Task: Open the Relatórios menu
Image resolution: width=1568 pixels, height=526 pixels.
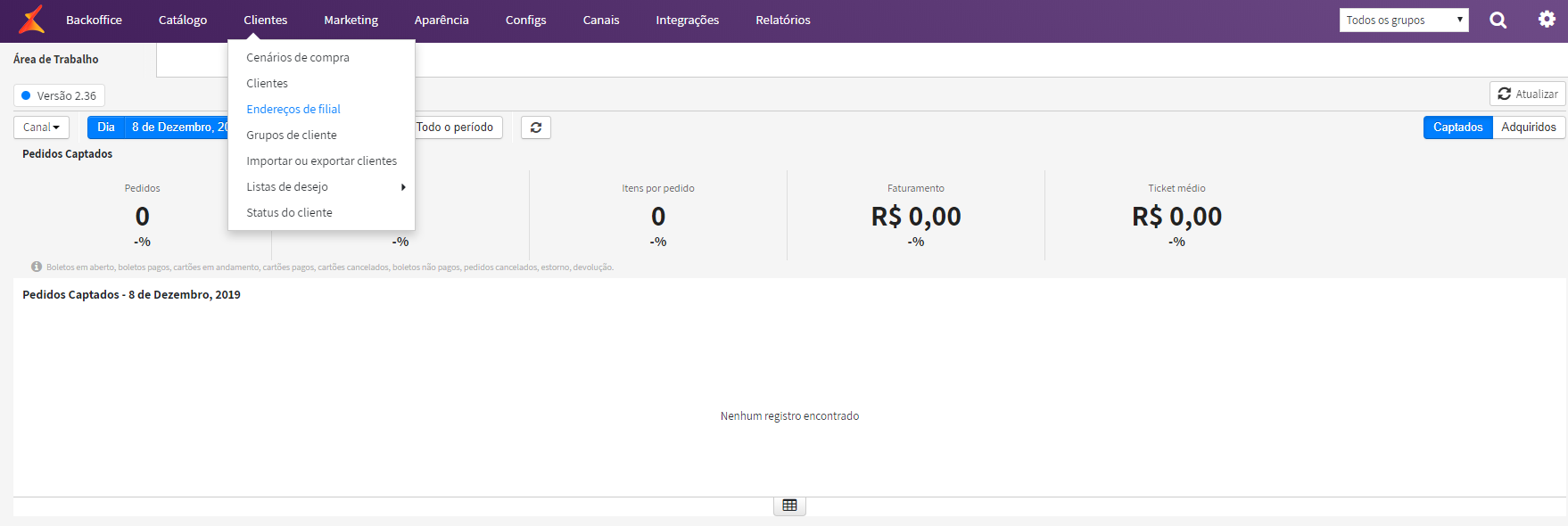Action: pos(783,20)
